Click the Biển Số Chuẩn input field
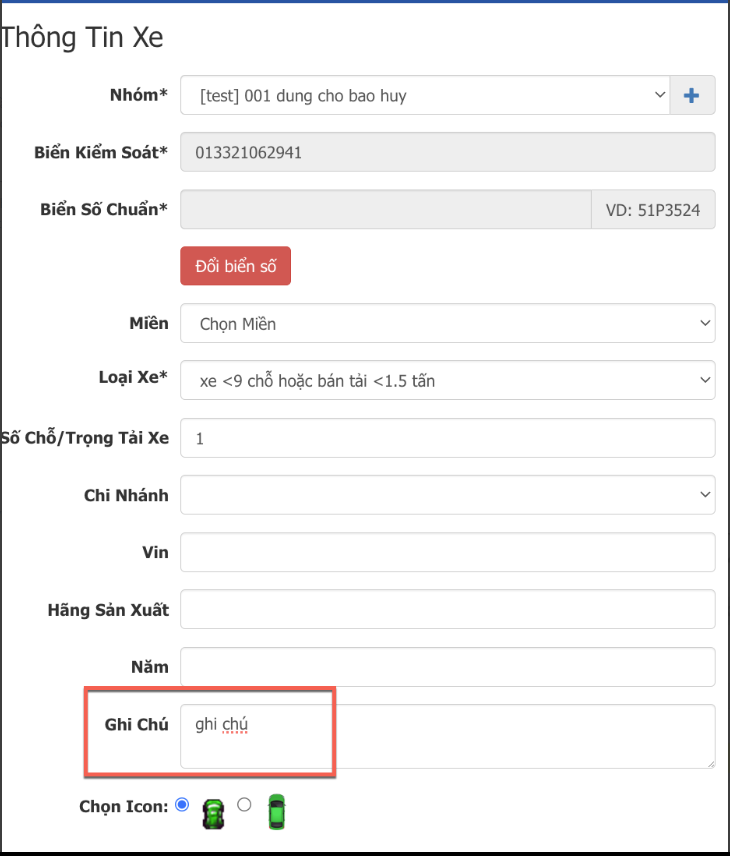Image resolution: width=730 pixels, height=856 pixels. [386, 210]
